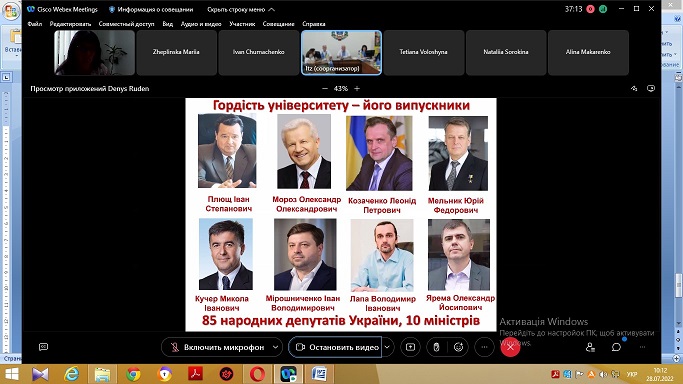Select Alina Makarenko participant tile
The width and height of the screenshot is (683, 384).
pyautogui.click(x=588, y=53)
